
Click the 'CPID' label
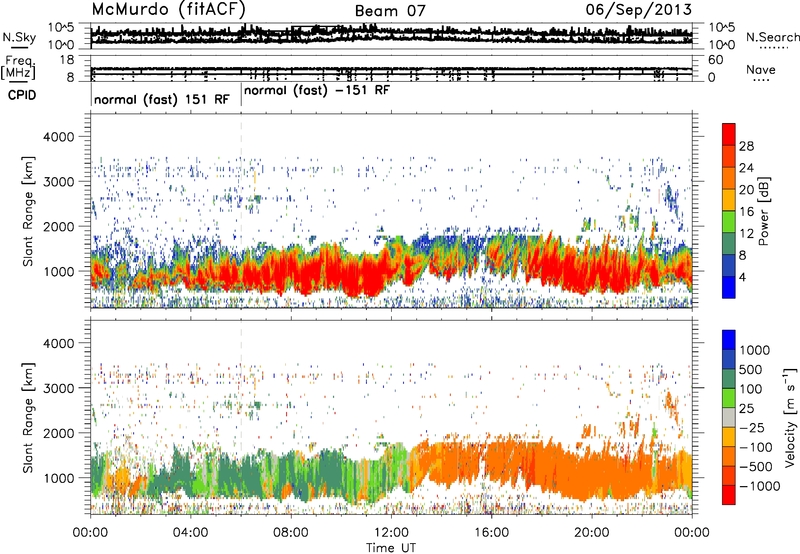22,95
